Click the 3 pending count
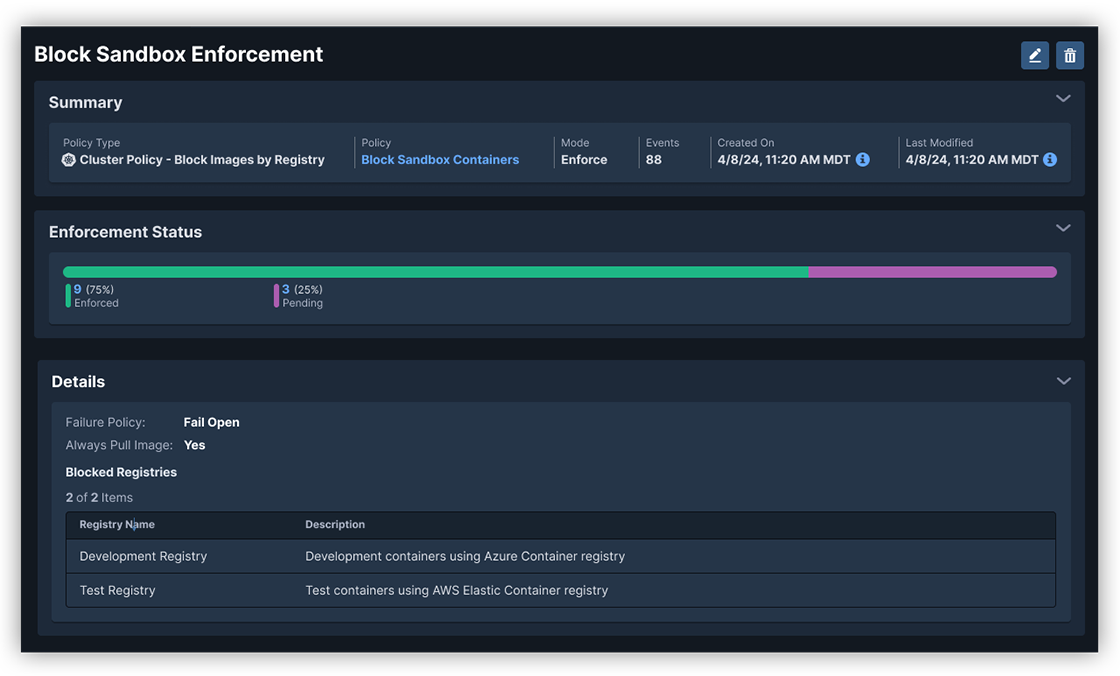Viewport: 1120px width, 676px height. click(286, 289)
